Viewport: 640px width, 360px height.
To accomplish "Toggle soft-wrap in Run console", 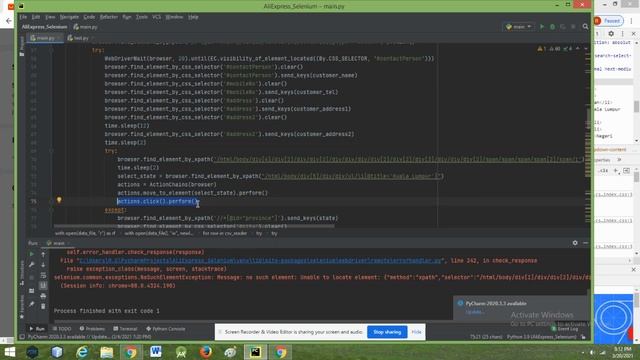I will point(43,276).
